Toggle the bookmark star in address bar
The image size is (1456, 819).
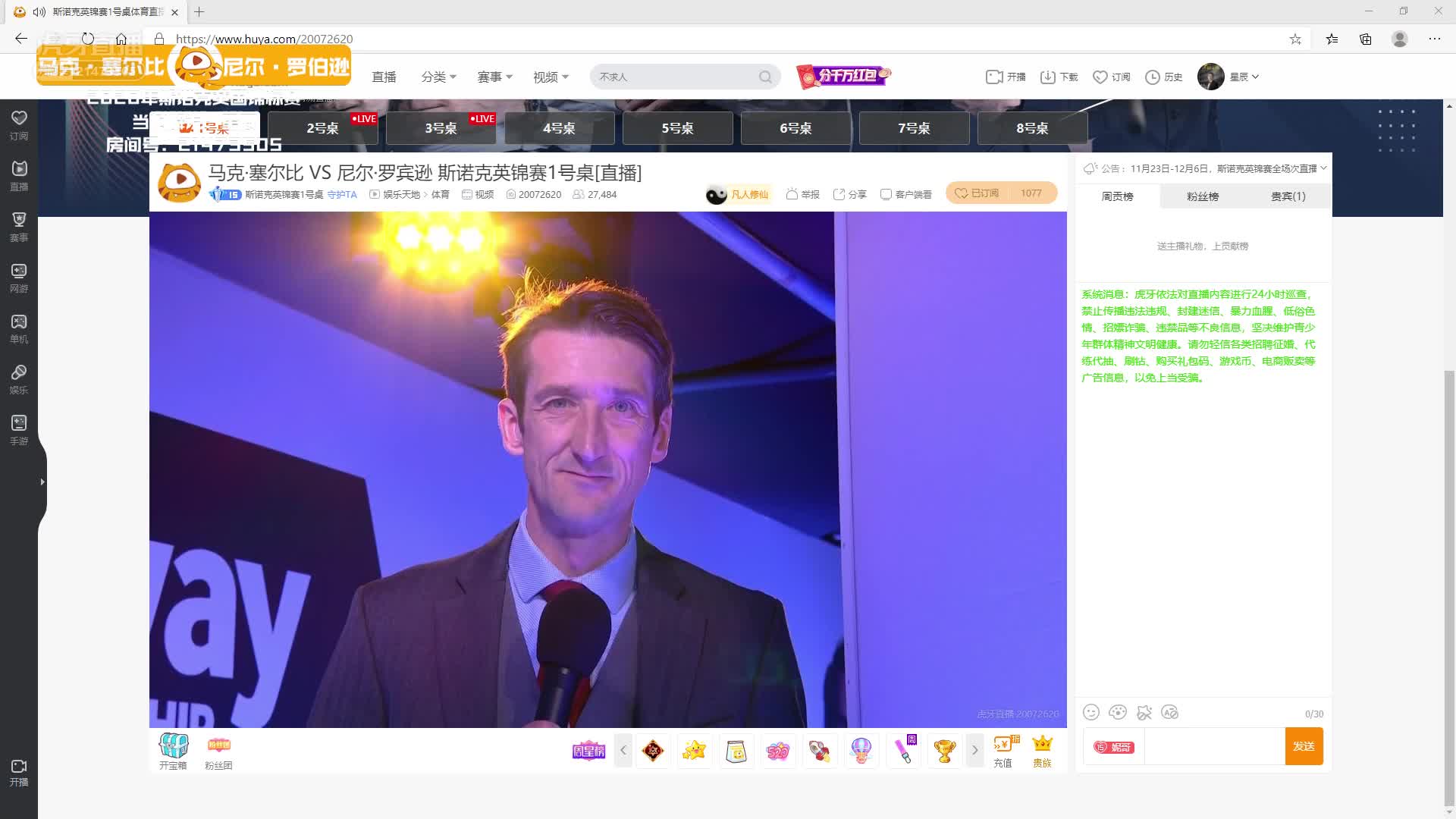coord(1296,39)
